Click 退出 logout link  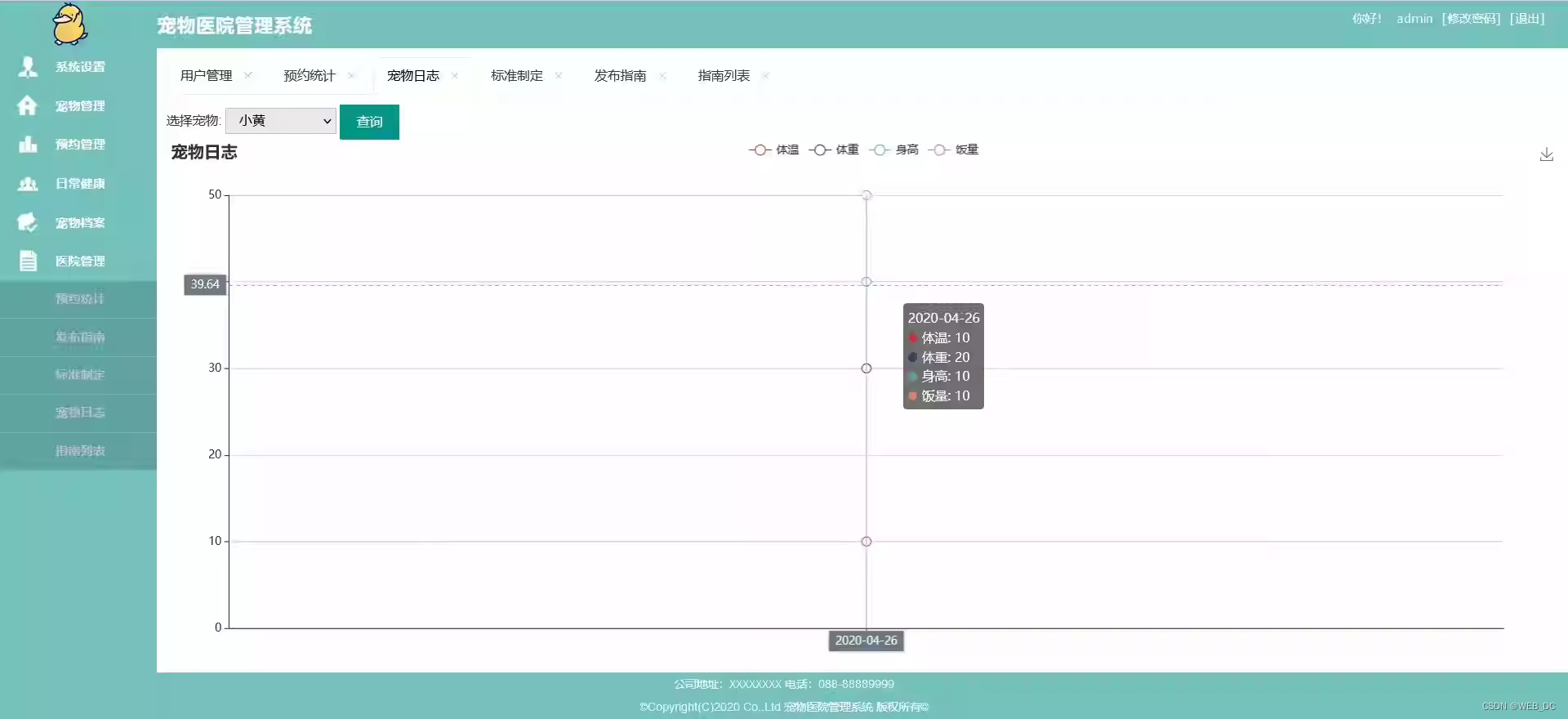1527,18
